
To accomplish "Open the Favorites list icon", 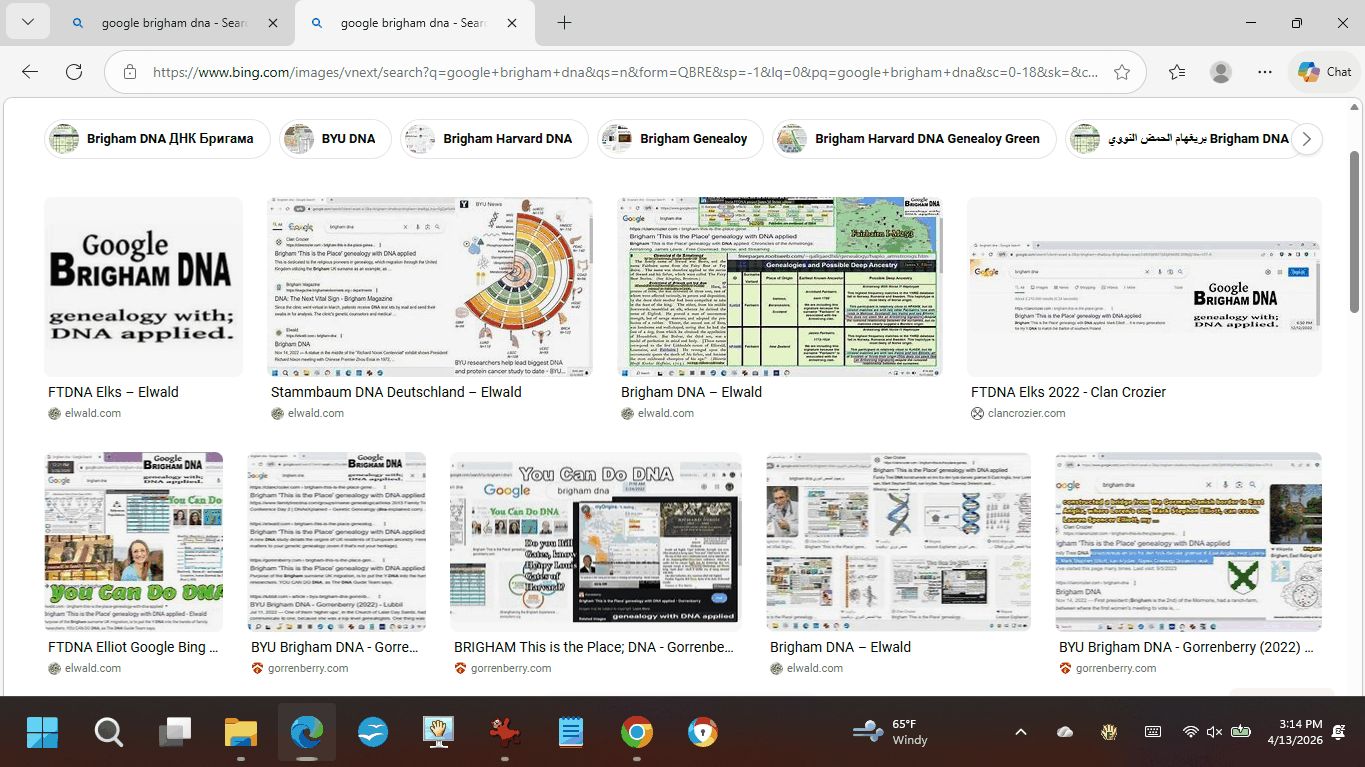I will [1177, 72].
